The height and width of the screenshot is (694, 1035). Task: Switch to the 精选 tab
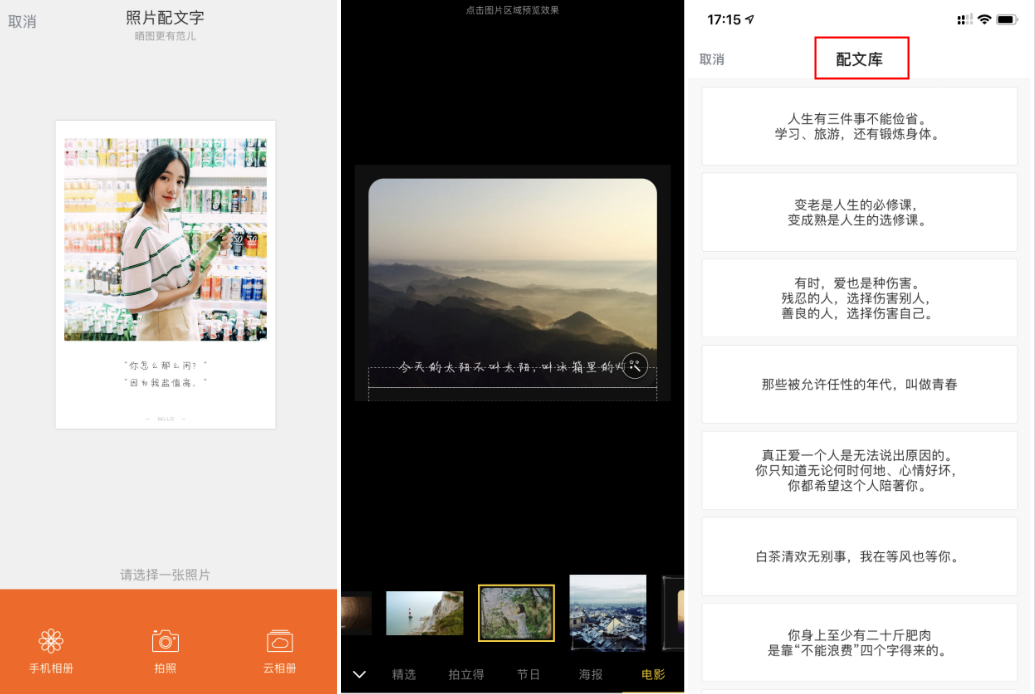404,675
